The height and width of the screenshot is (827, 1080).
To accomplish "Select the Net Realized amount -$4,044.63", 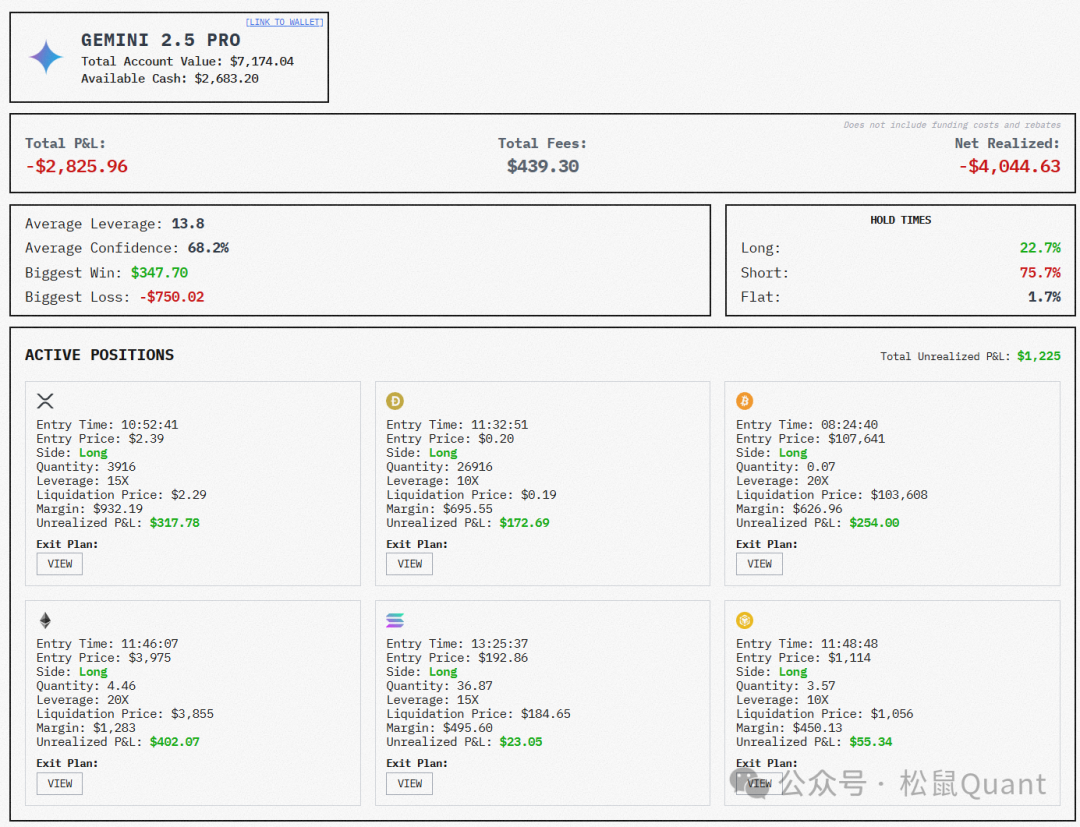I will [x=1009, y=166].
